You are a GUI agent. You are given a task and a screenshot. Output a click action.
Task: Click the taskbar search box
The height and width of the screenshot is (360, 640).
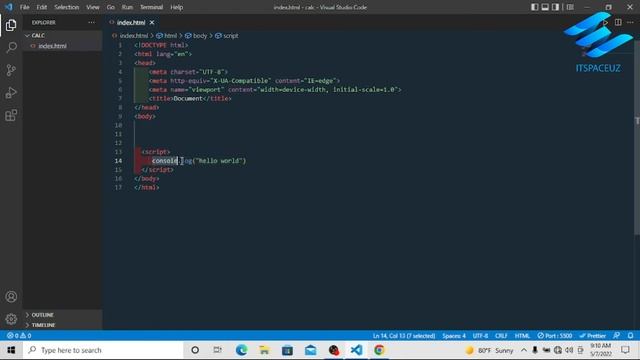(x=103, y=350)
